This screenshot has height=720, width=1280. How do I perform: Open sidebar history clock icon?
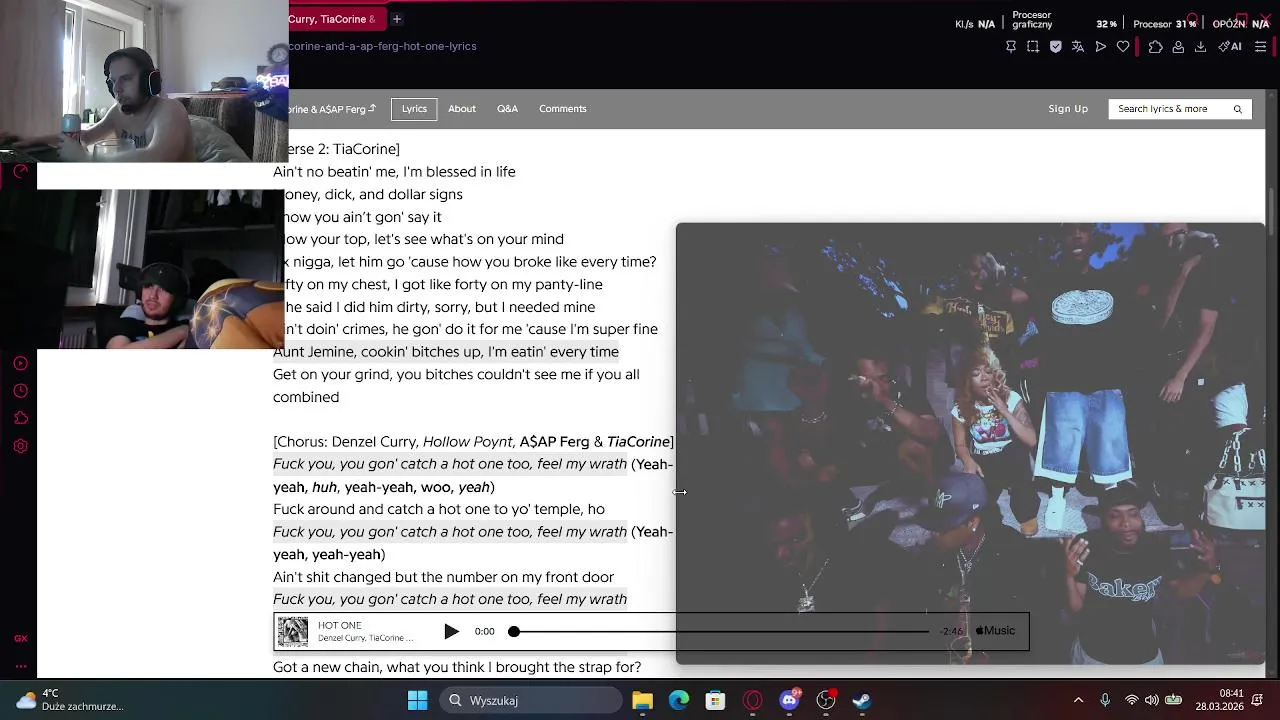(x=20, y=391)
